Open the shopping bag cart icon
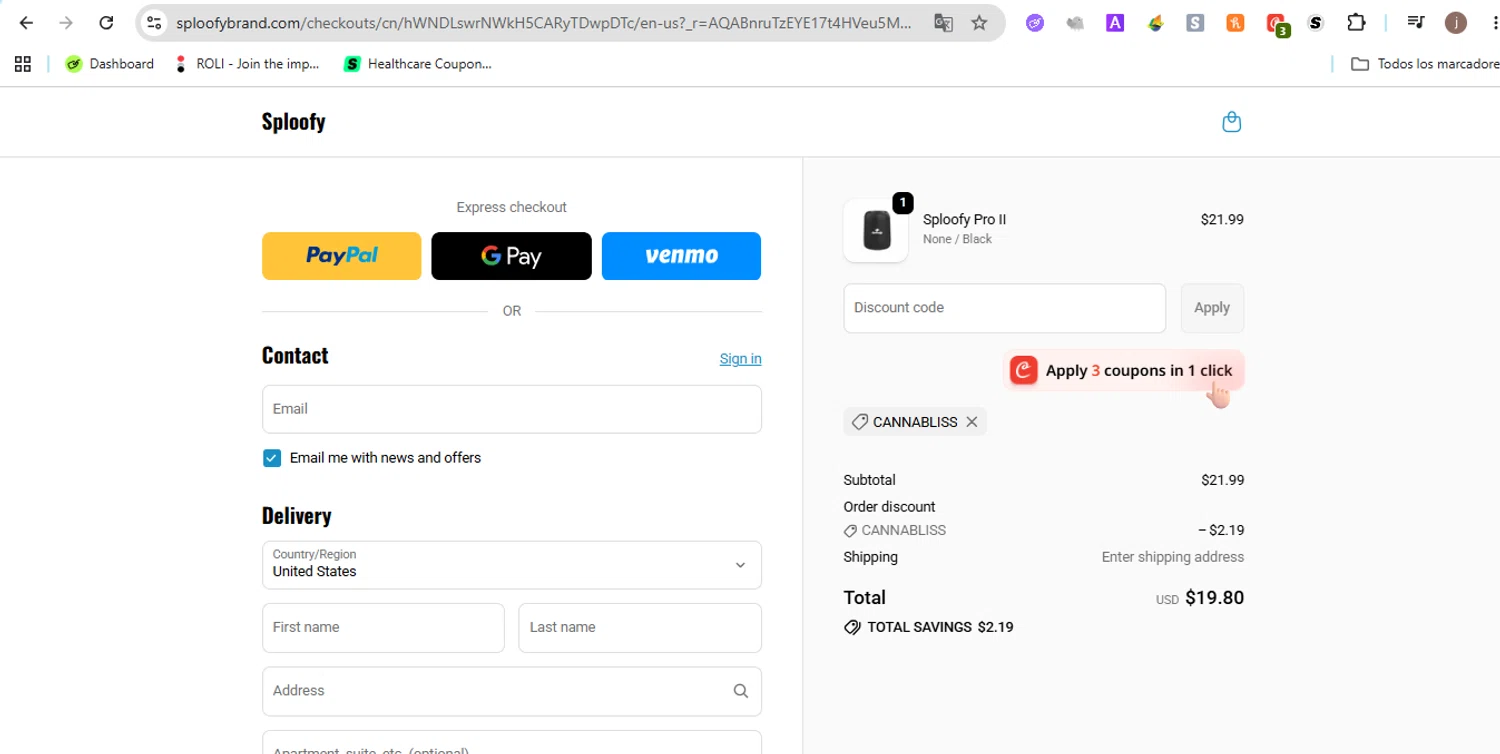 [x=1231, y=122]
